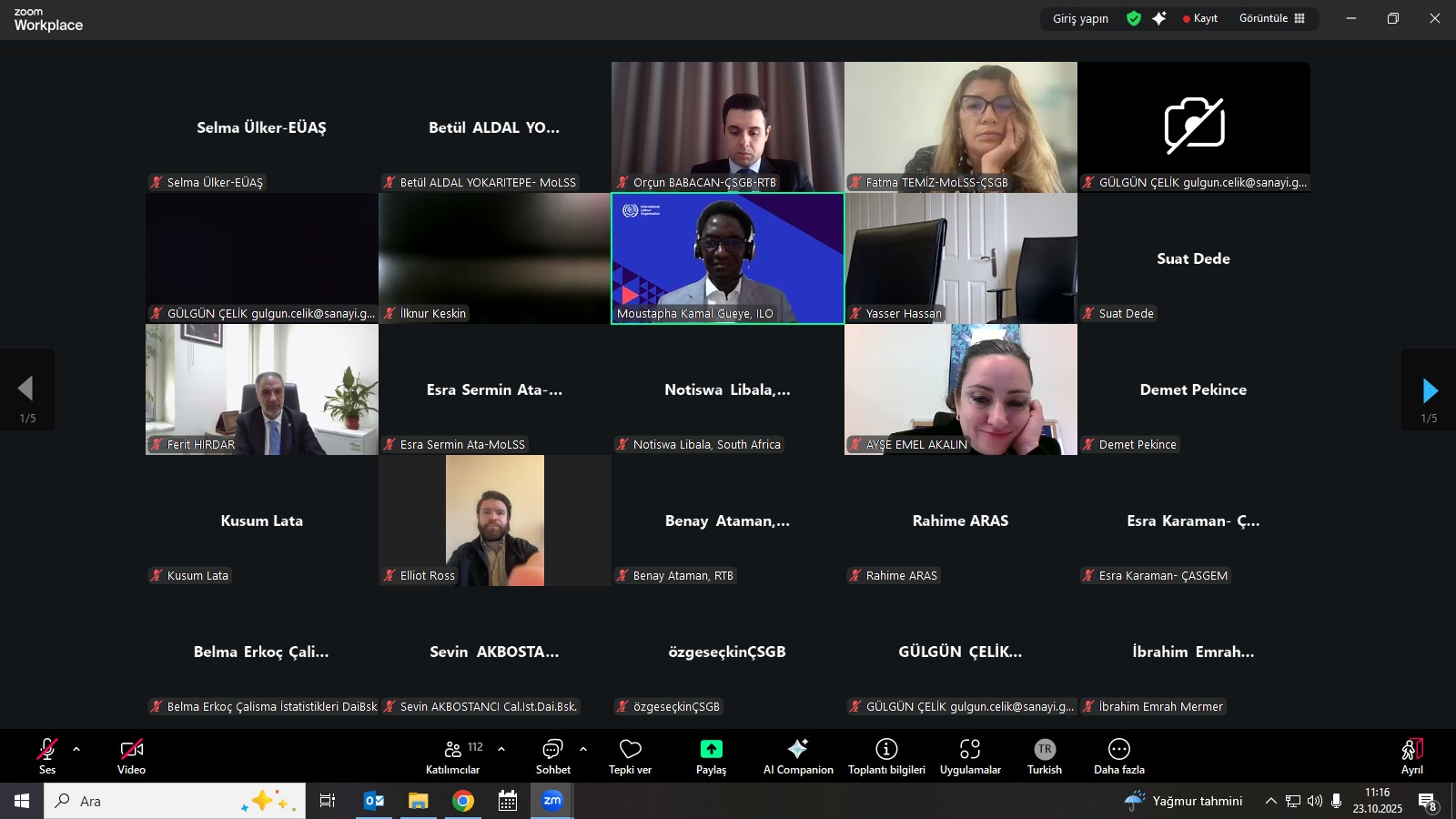Open the Görüntüle view layout menu

point(1271,18)
